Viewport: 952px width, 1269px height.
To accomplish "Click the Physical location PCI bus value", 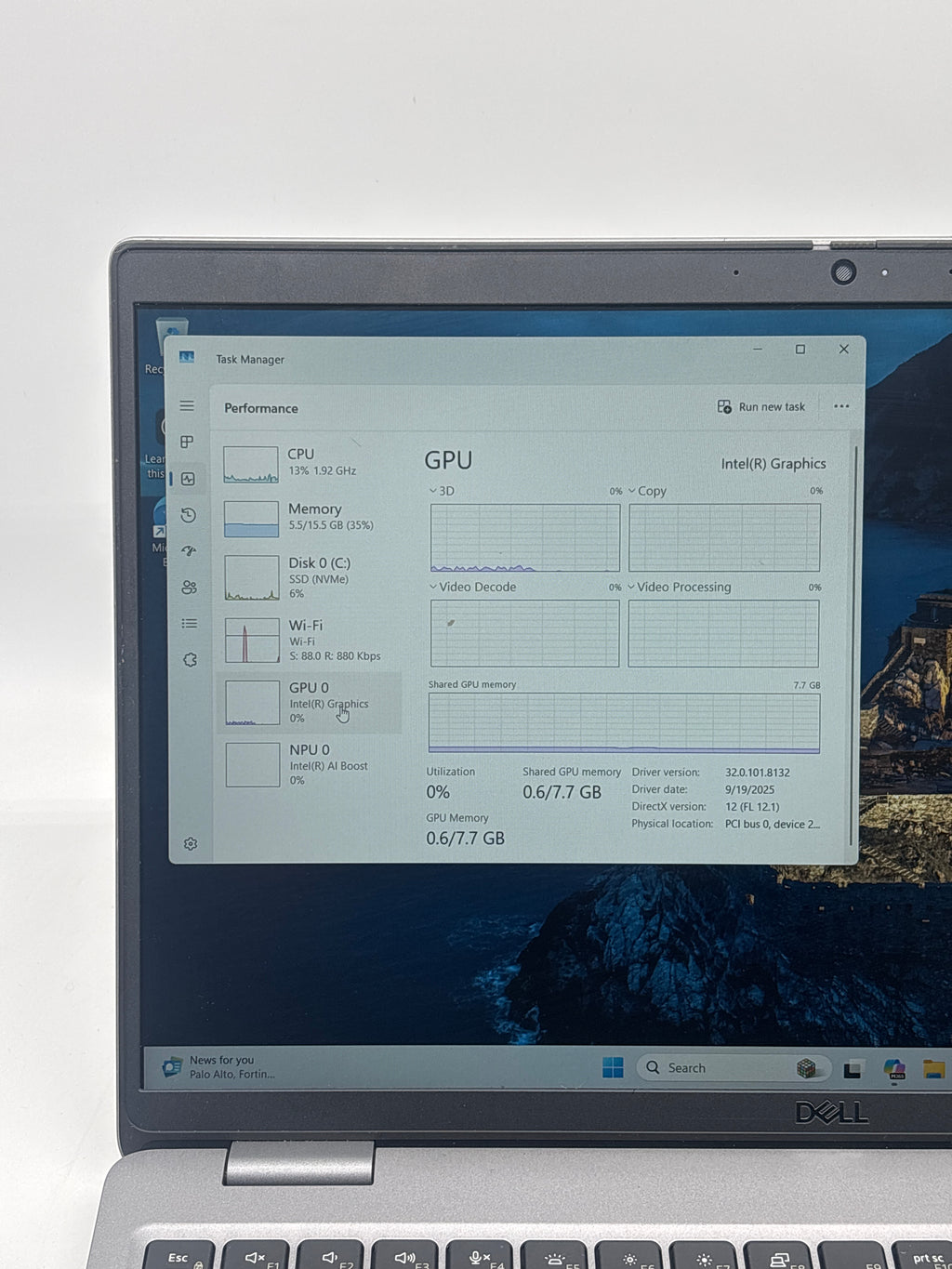I will pyautogui.click(x=773, y=824).
